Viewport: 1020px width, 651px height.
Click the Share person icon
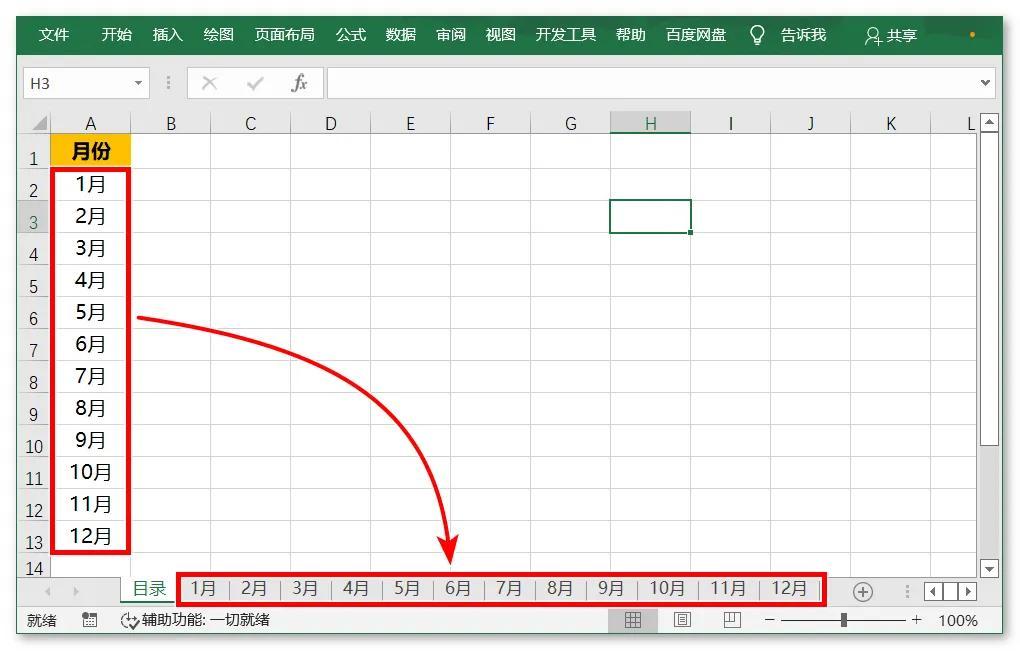(873, 35)
